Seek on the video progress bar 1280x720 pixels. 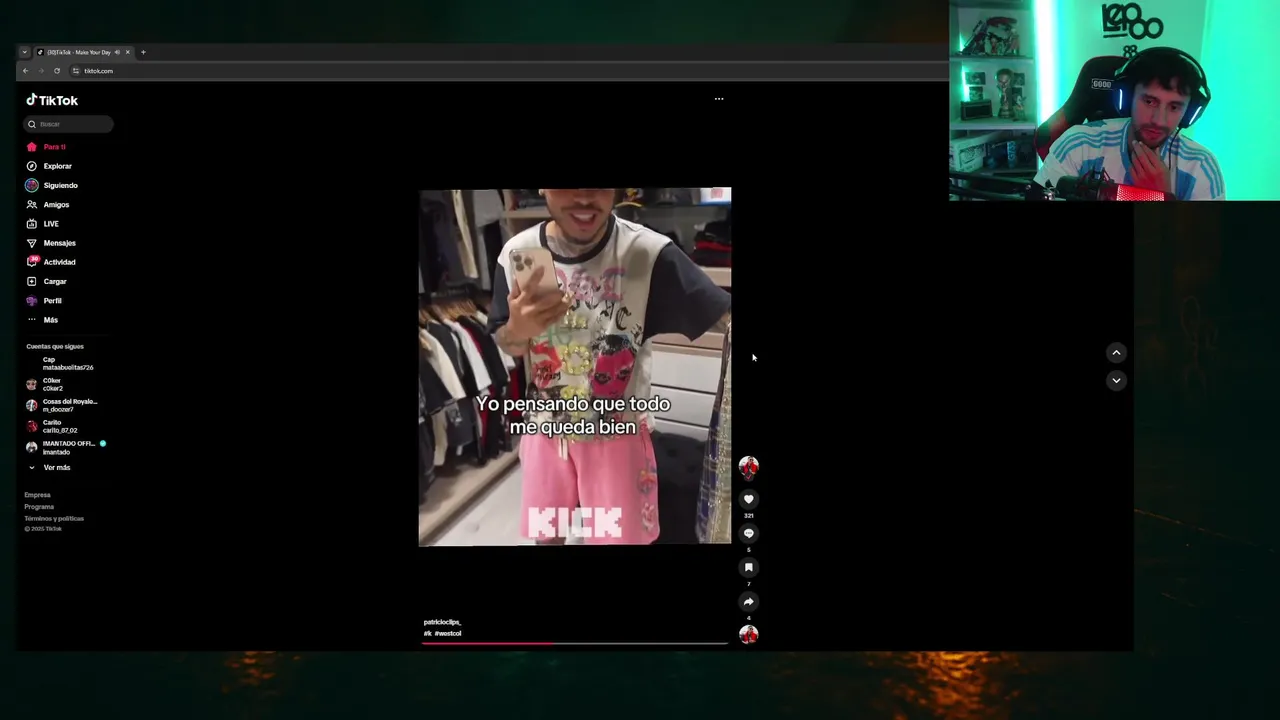[x=575, y=643]
